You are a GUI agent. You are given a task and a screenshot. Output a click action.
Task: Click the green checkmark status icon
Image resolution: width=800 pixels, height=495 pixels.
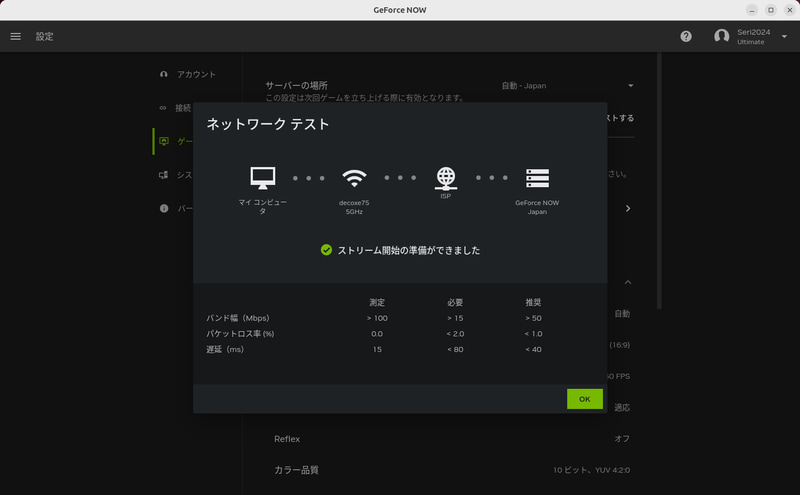click(x=326, y=250)
